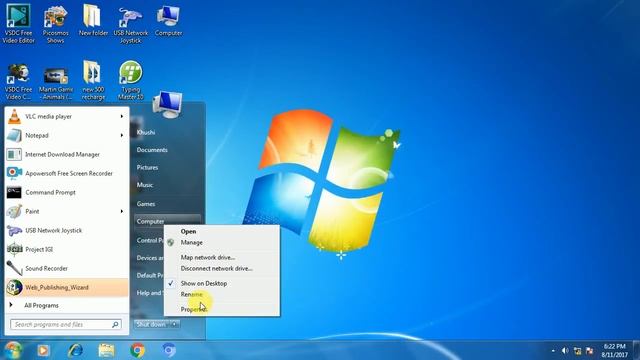Choose Map network drive in context menu

pyautogui.click(x=222, y=258)
